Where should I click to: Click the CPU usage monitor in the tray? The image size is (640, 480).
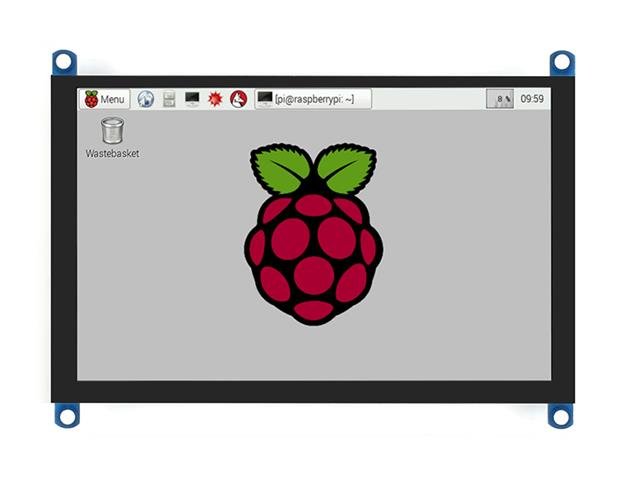pyautogui.click(x=500, y=99)
